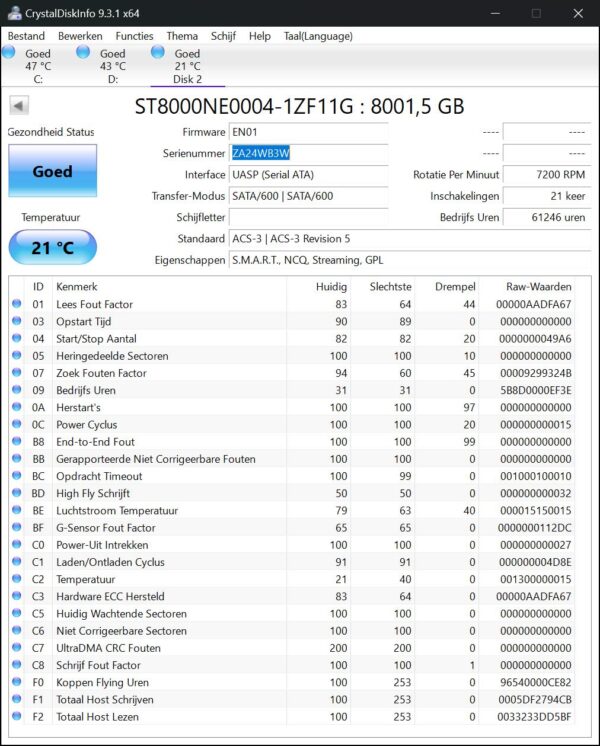The image size is (600, 746).
Task: Click the blue status icon for C: drive
Action: click(9, 52)
